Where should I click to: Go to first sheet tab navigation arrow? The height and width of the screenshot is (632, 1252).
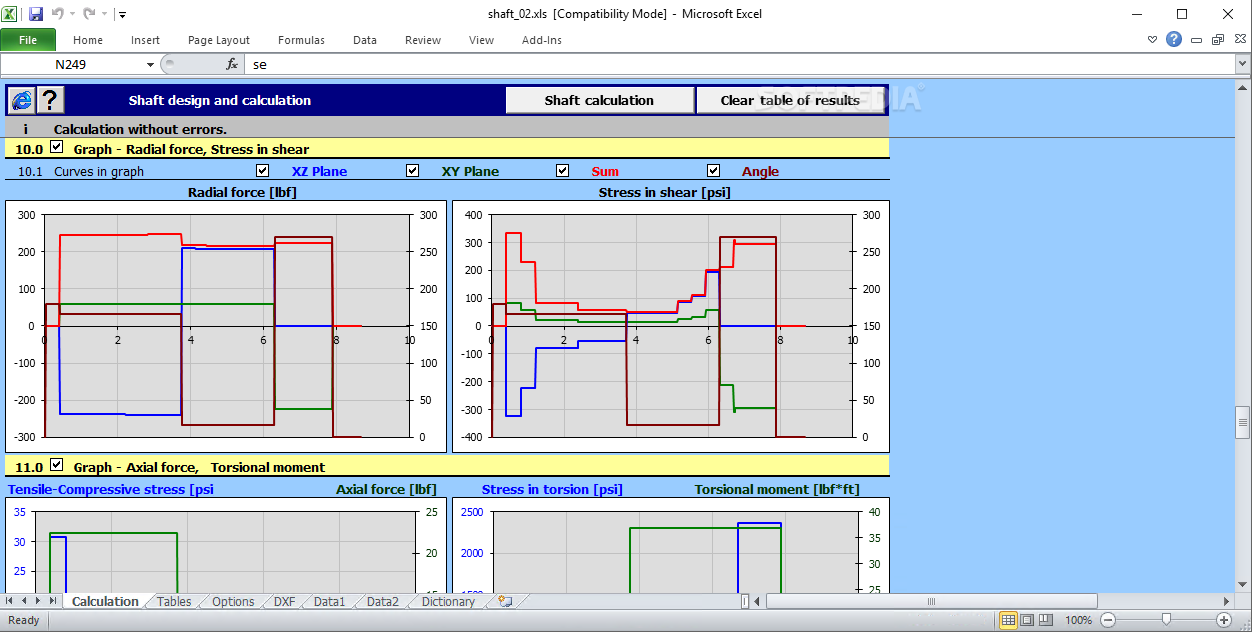click(x=9, y=601)
